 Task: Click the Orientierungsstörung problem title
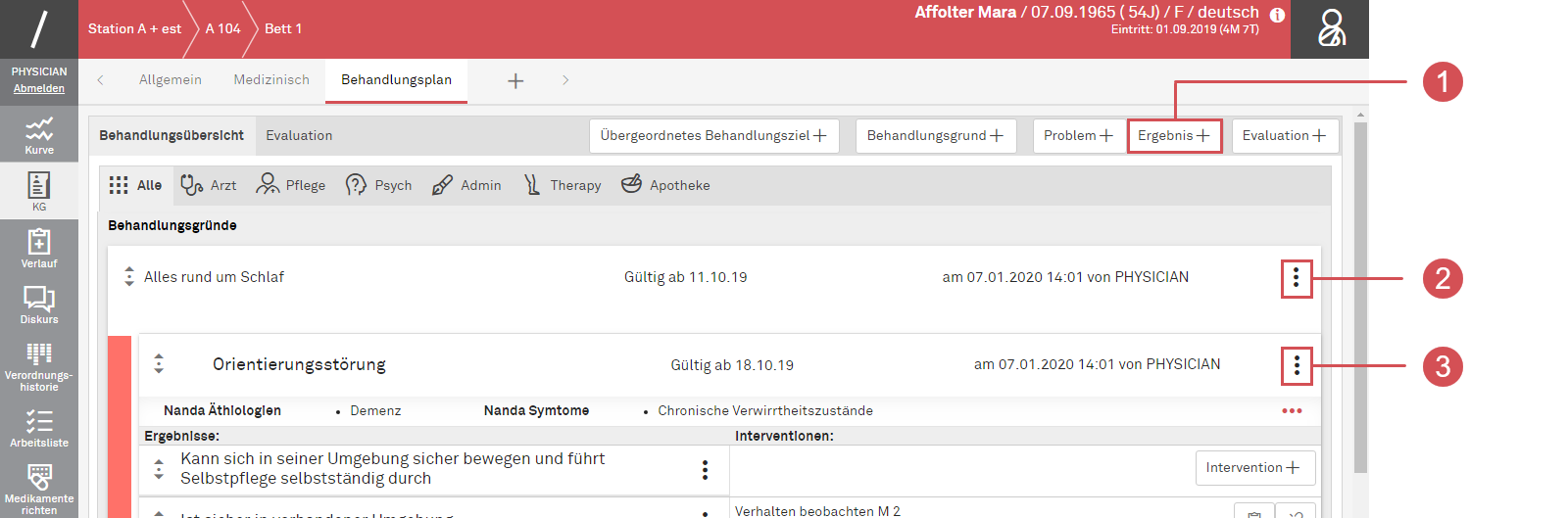click(x=299, y=364)
